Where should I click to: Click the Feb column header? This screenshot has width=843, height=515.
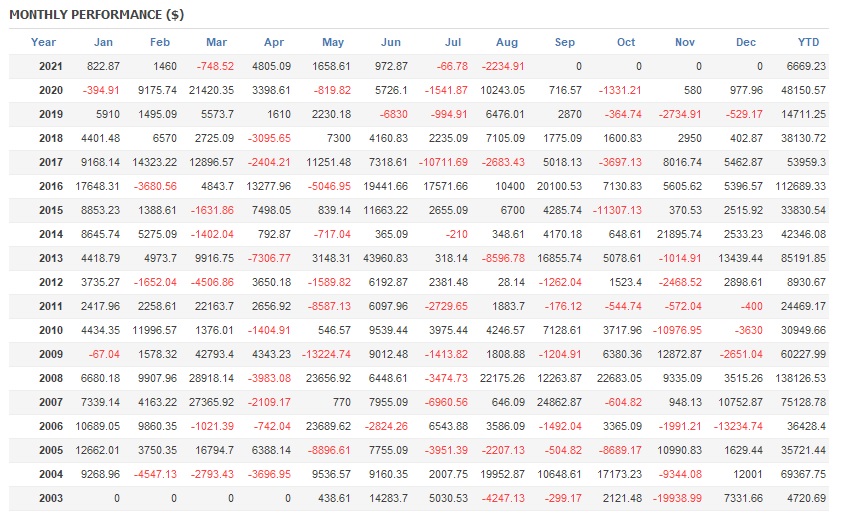[x=160, y=42]
